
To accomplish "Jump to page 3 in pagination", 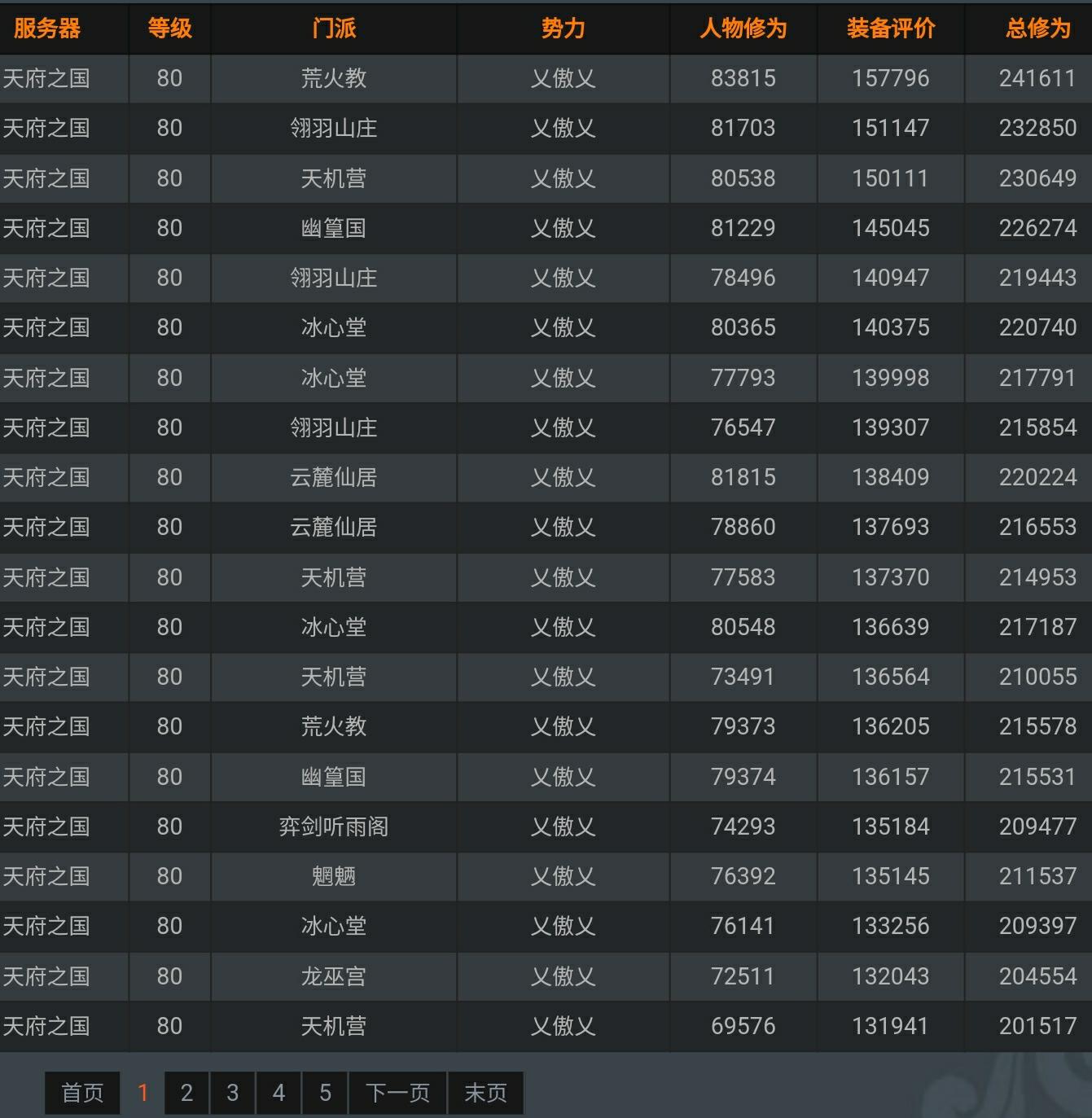I will (x=233, y=1092).
